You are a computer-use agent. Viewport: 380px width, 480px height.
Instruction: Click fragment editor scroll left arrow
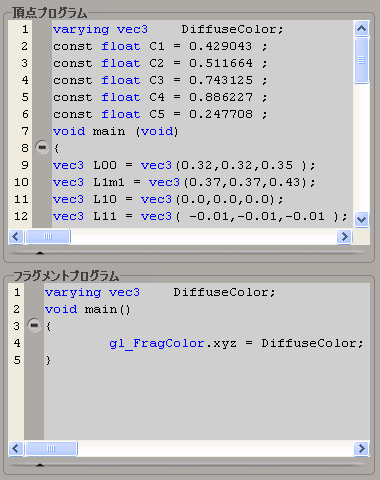[x=16, y=448]
